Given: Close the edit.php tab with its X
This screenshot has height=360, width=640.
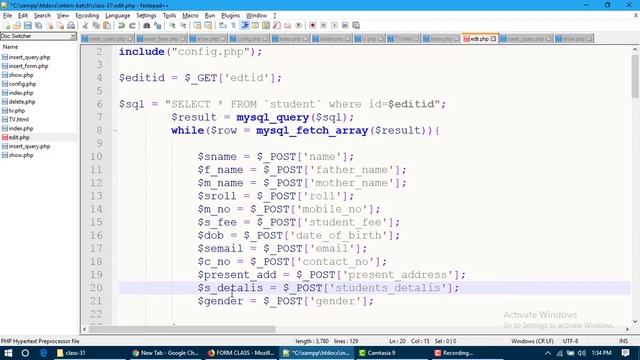Looking at the screenshot, I should [x=493, y=39].
